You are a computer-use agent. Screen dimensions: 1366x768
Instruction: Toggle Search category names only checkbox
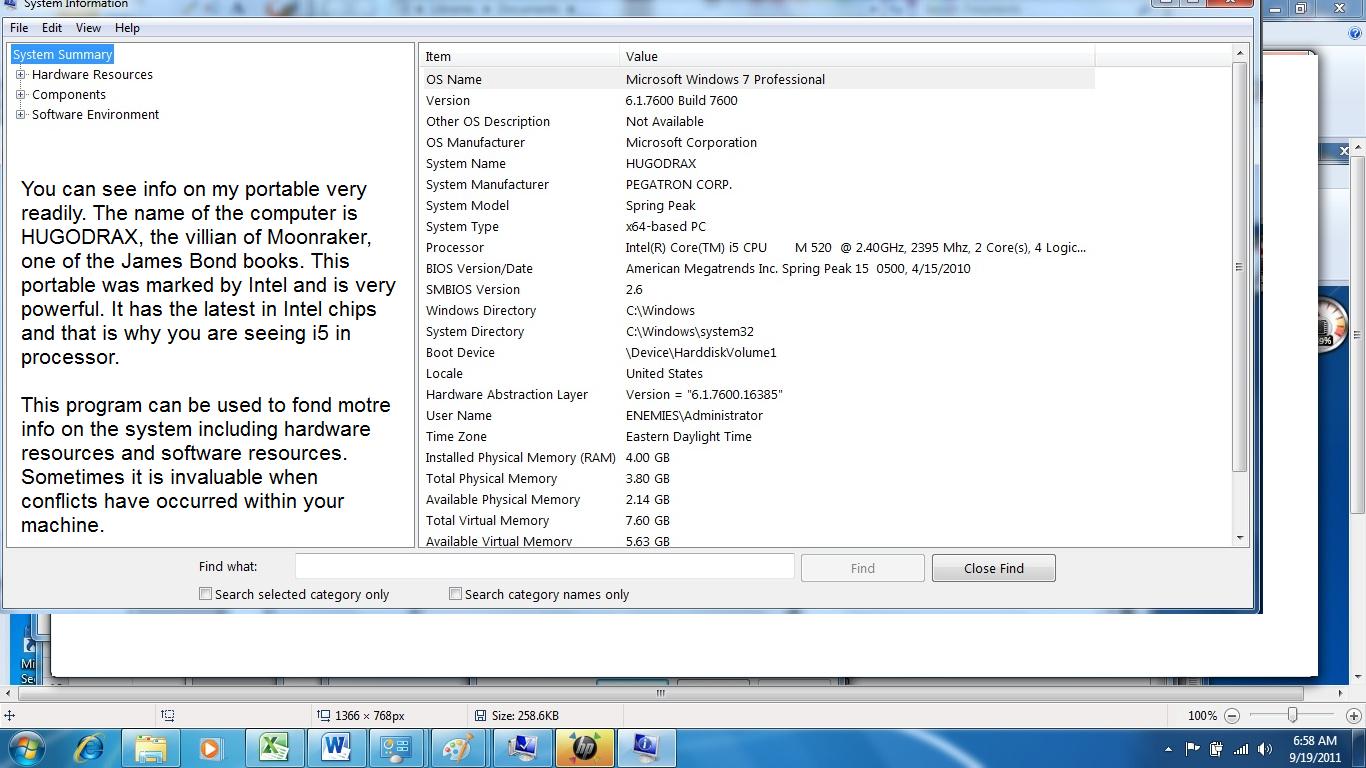coord(455,594)
